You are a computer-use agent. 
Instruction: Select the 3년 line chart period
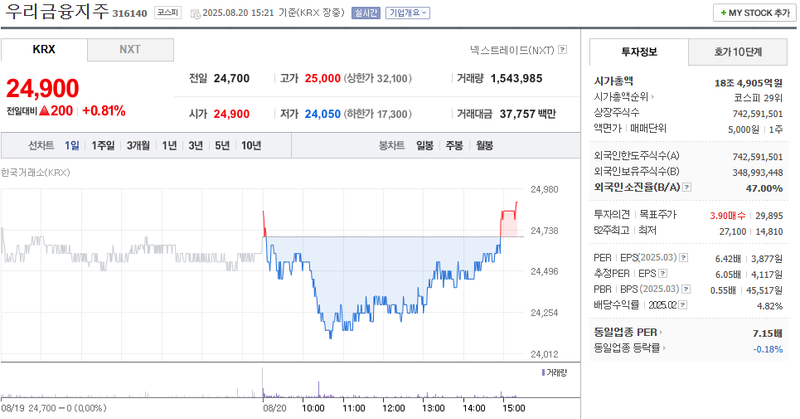(x=196, y=145)
